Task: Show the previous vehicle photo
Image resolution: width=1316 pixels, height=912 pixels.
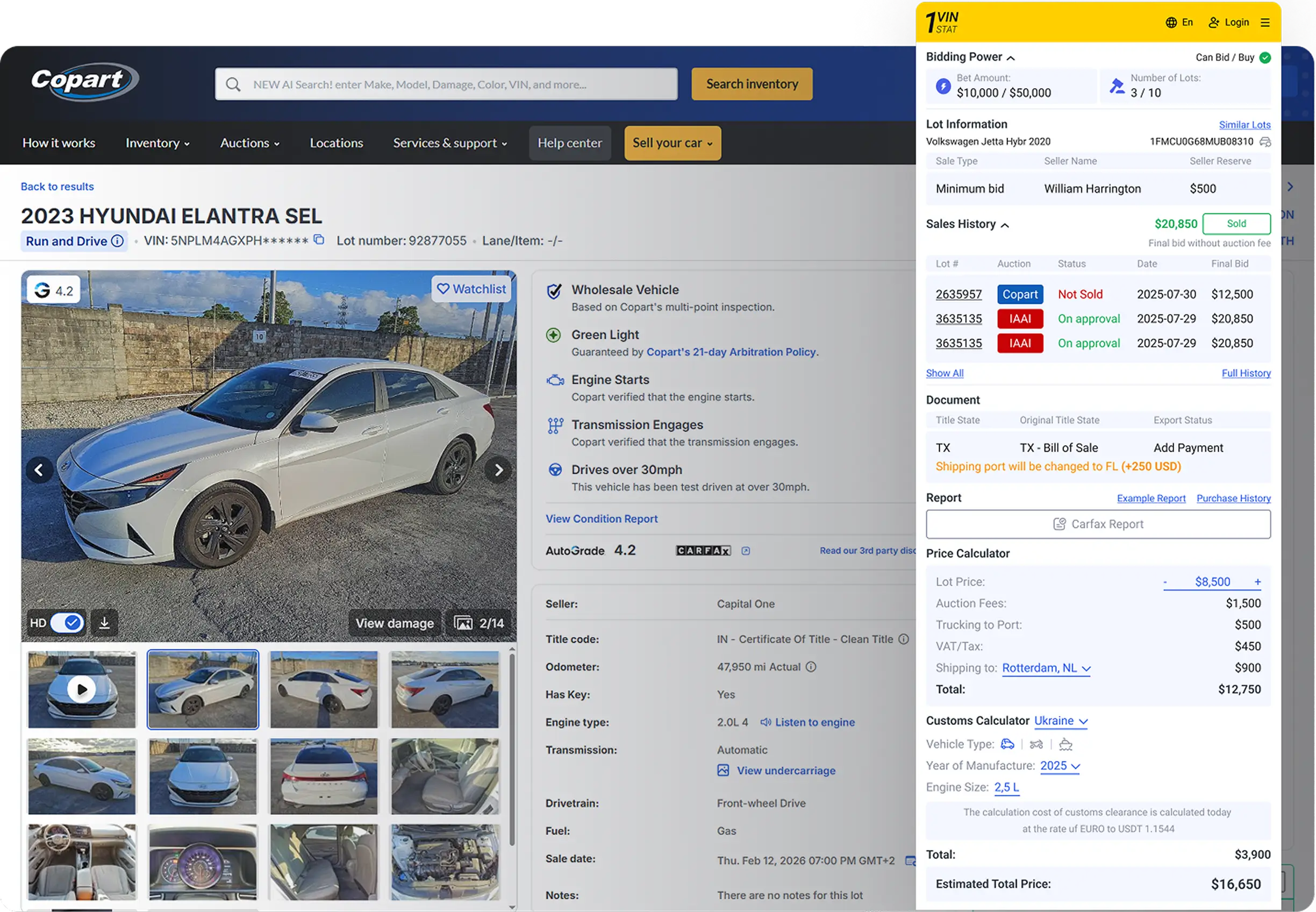Action: coord(39,471)
